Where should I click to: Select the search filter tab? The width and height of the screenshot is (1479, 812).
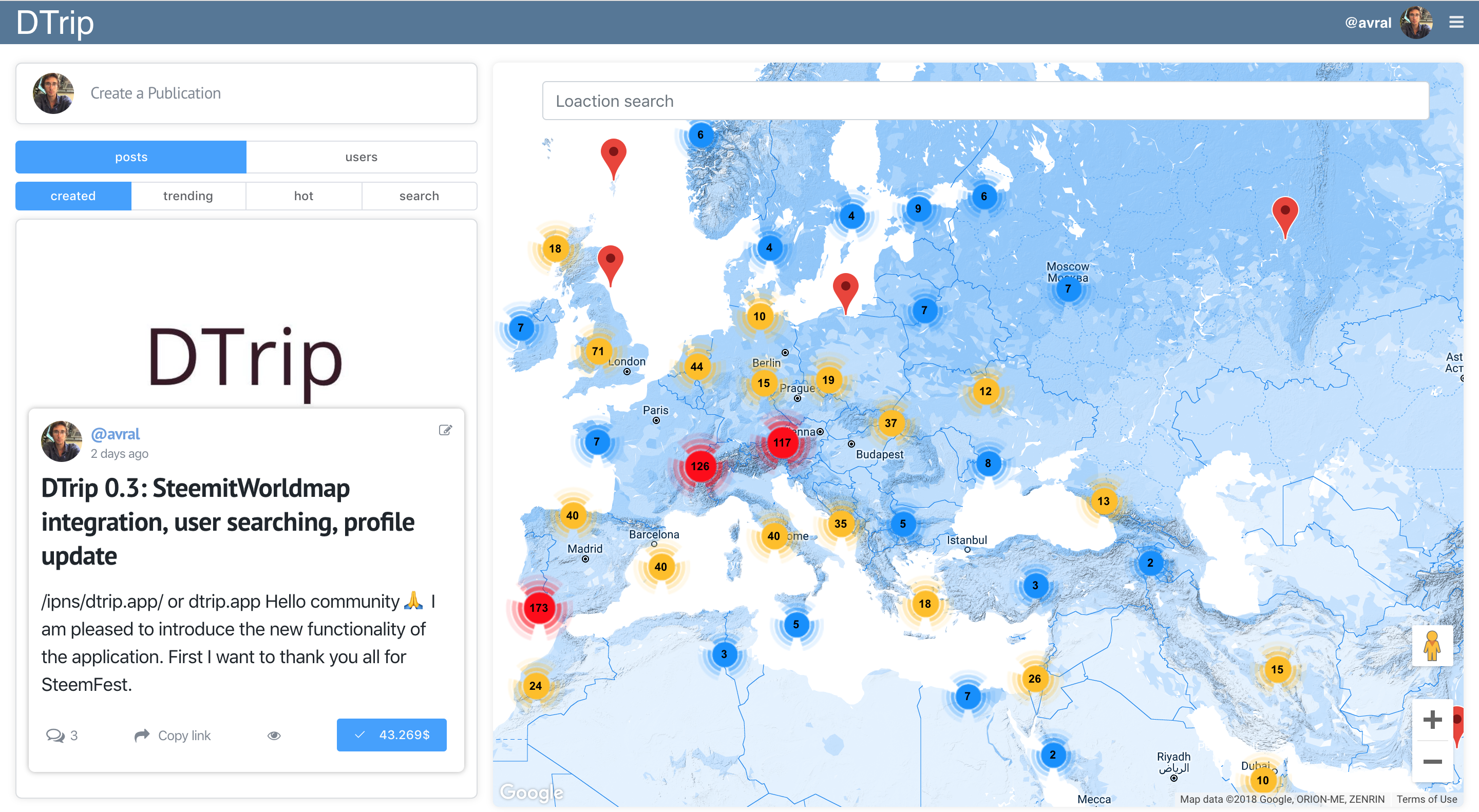(x=419, y=196)
